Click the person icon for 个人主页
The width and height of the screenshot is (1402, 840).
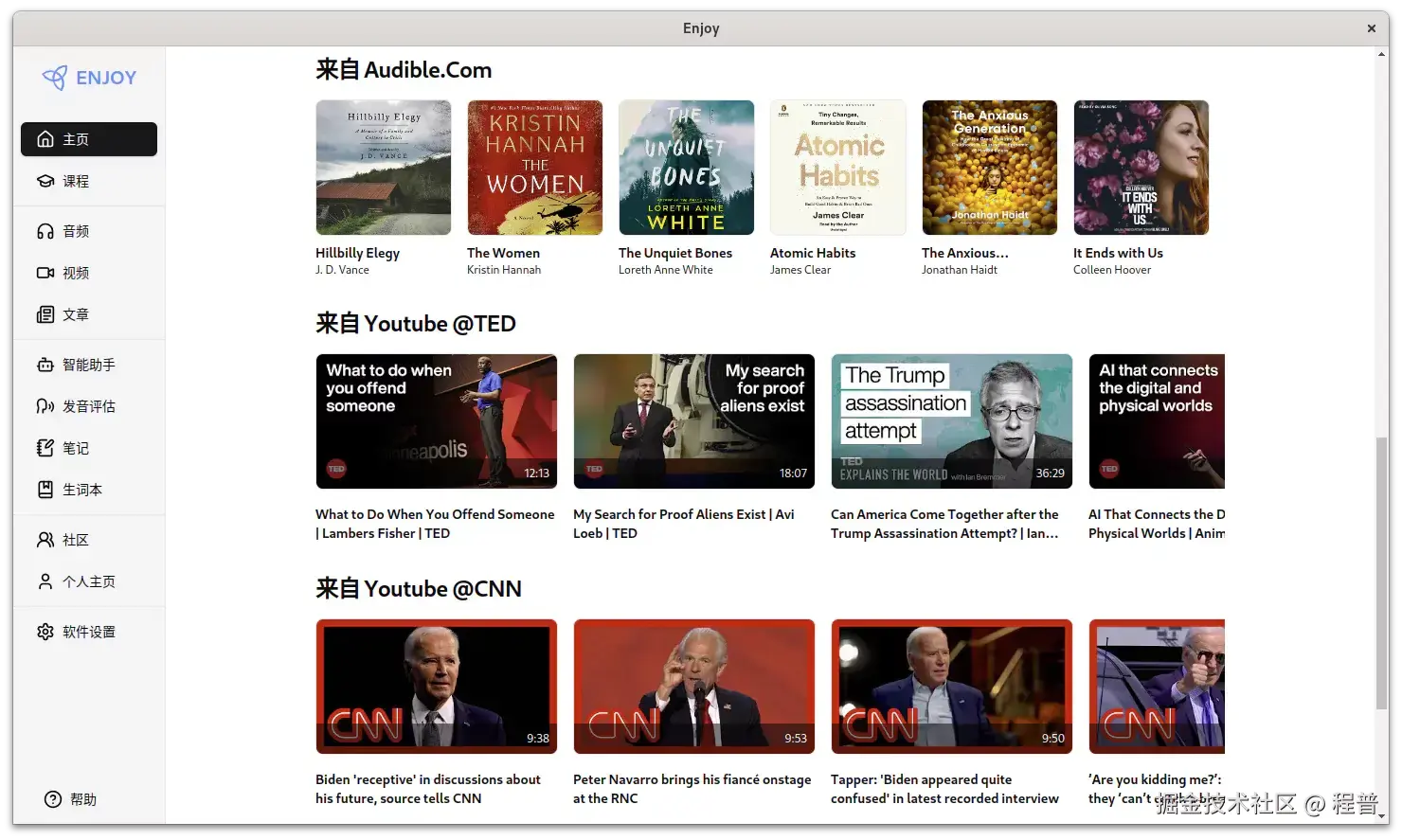(45, 581)
